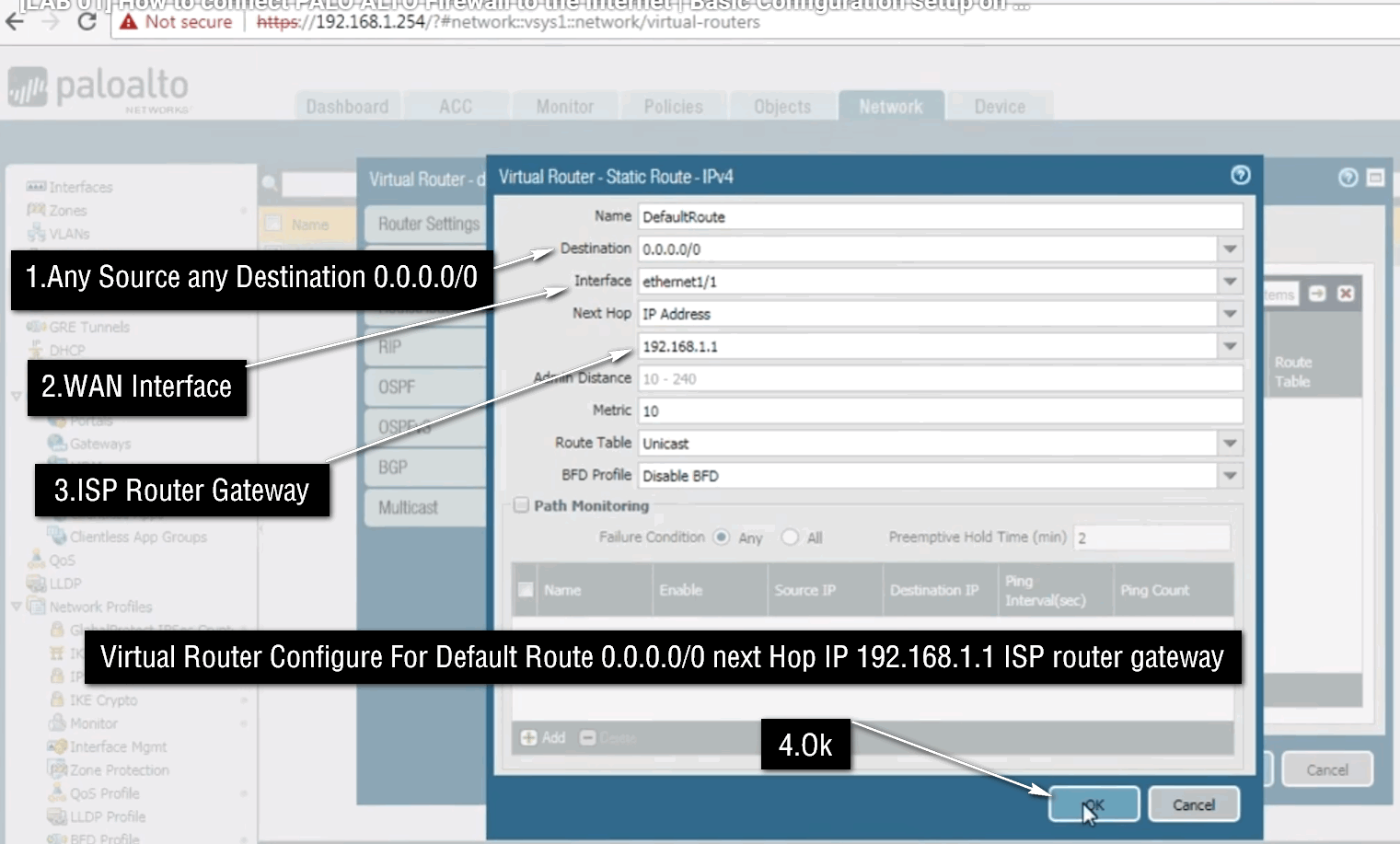The width and height of the screenshot is (1400, 844).
Task: Click the Admin Distance field
Action: pos(940,378)
